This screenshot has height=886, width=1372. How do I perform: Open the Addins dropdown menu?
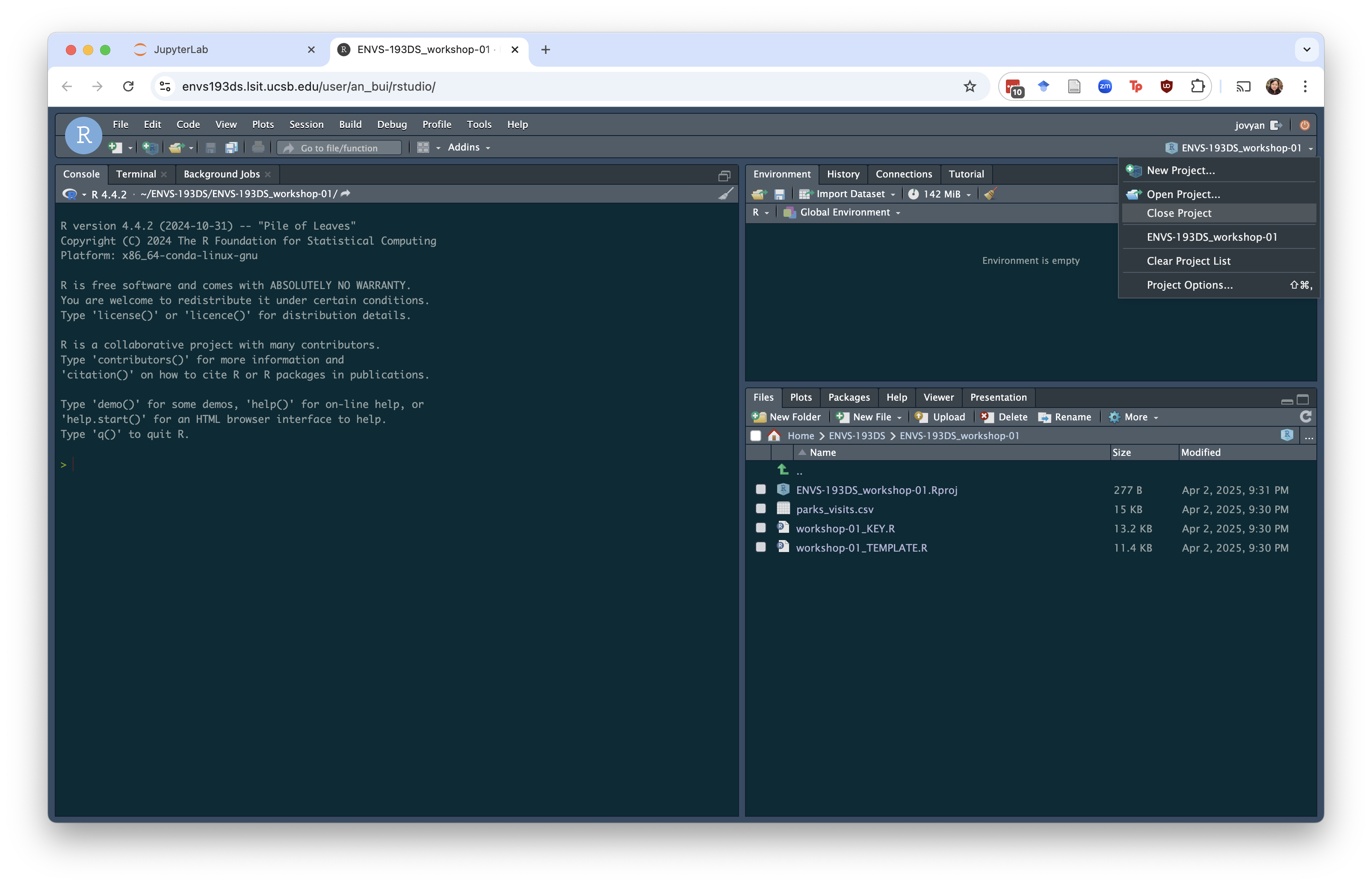(x=469, y=147)
